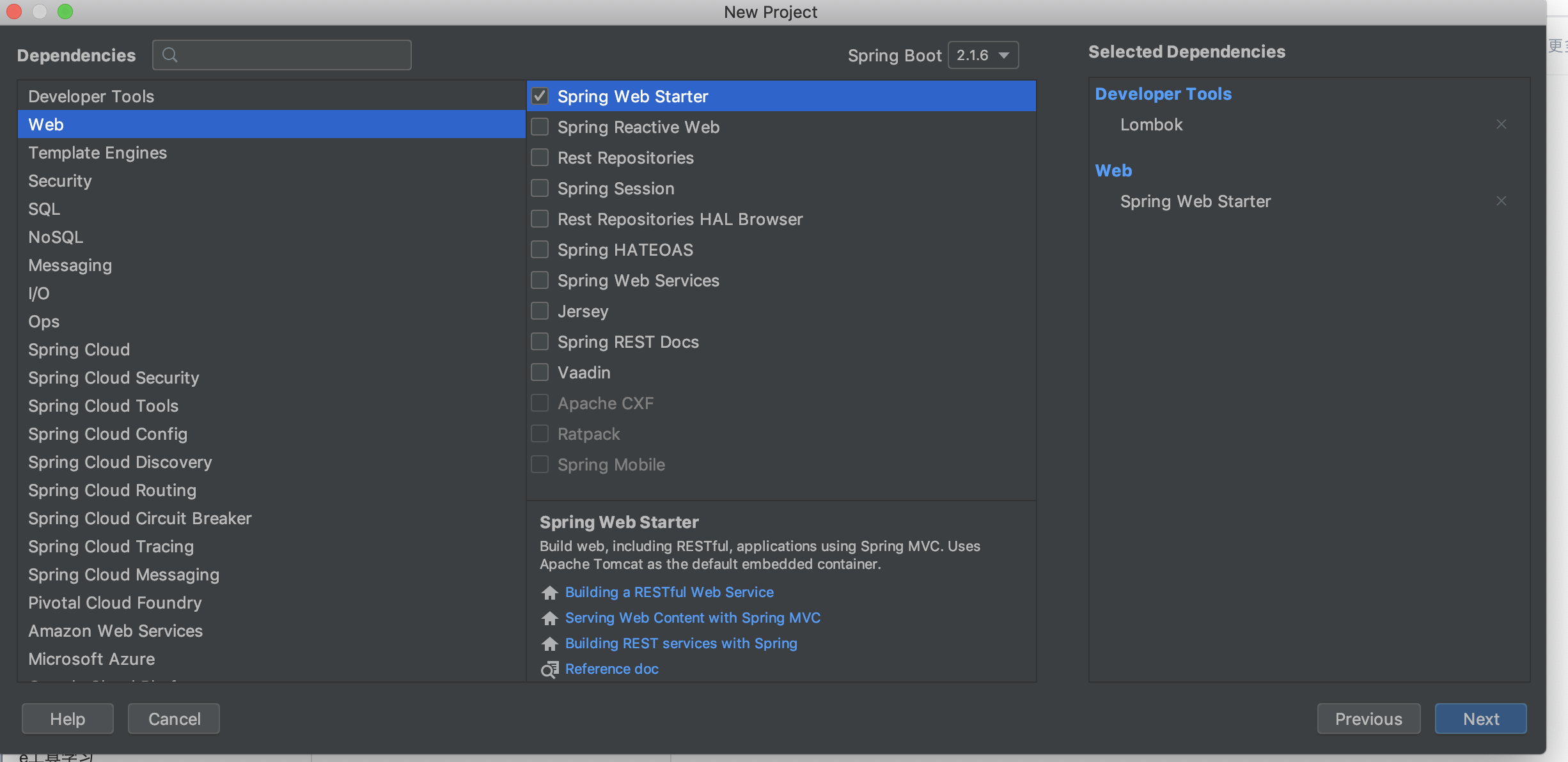Go back with the Previous button
Viewport: 1568px width, 762px height.
point(1368,719)
